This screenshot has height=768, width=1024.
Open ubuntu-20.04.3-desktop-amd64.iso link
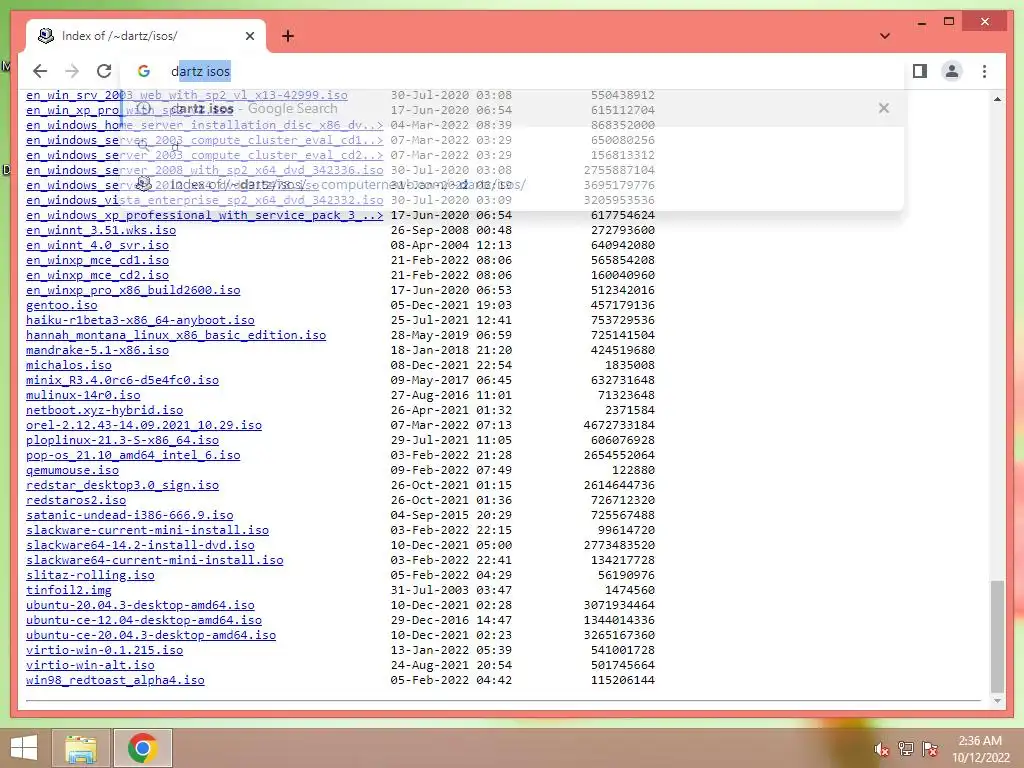tap(140, 605)
